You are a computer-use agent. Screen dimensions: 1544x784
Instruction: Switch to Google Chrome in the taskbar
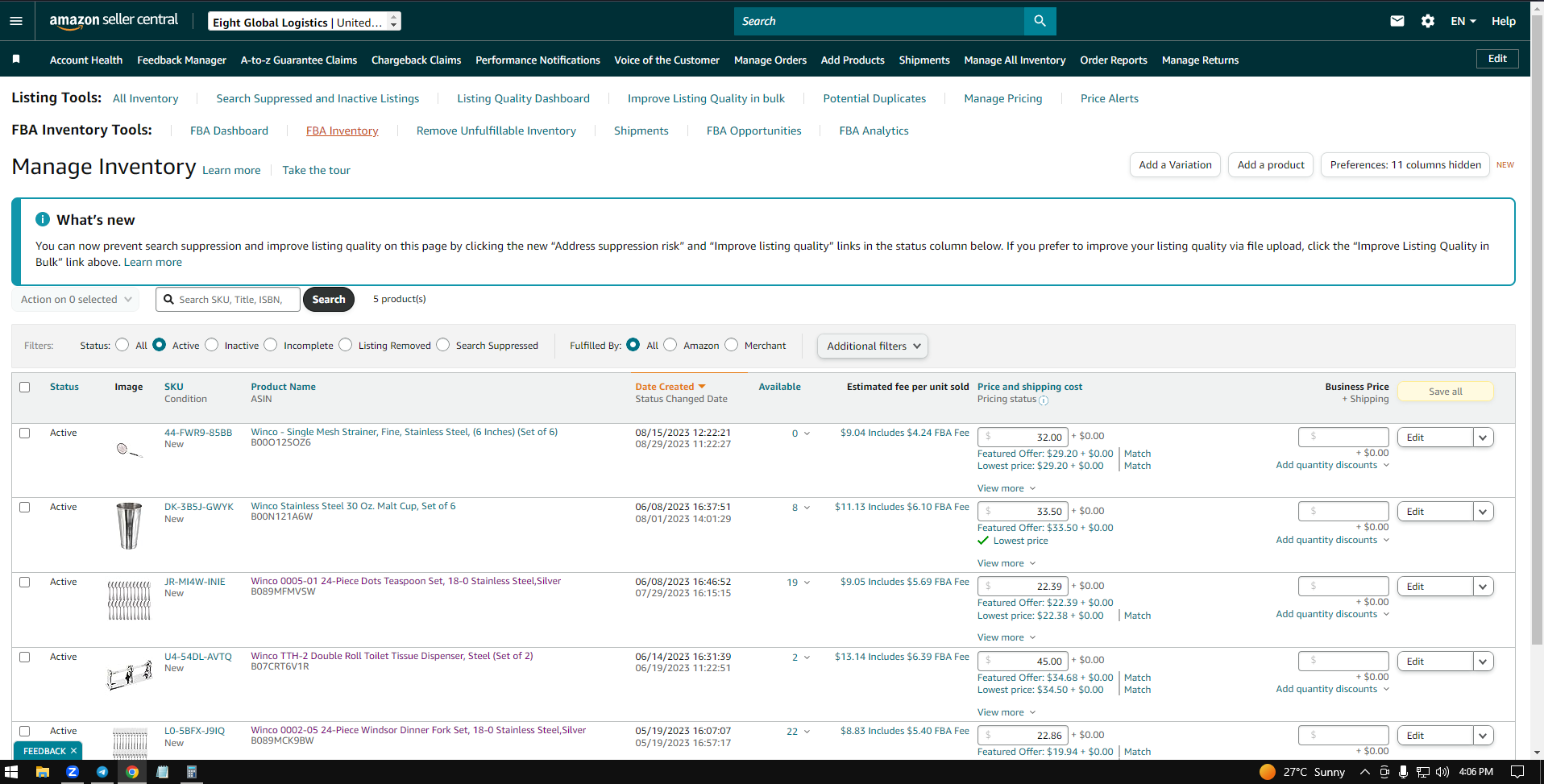[x=132, y=772]
